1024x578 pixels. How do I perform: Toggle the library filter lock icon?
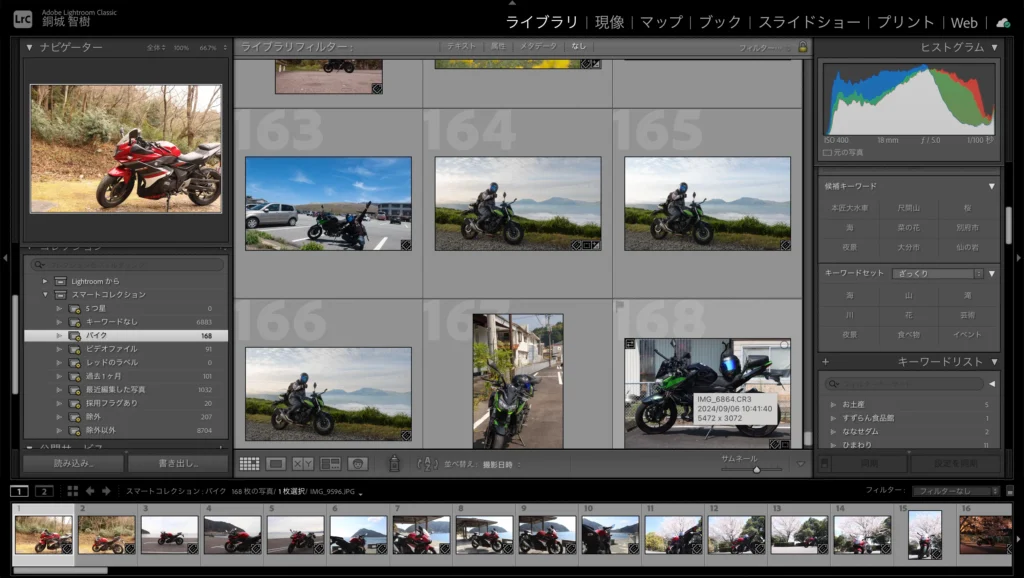(802, 47)
